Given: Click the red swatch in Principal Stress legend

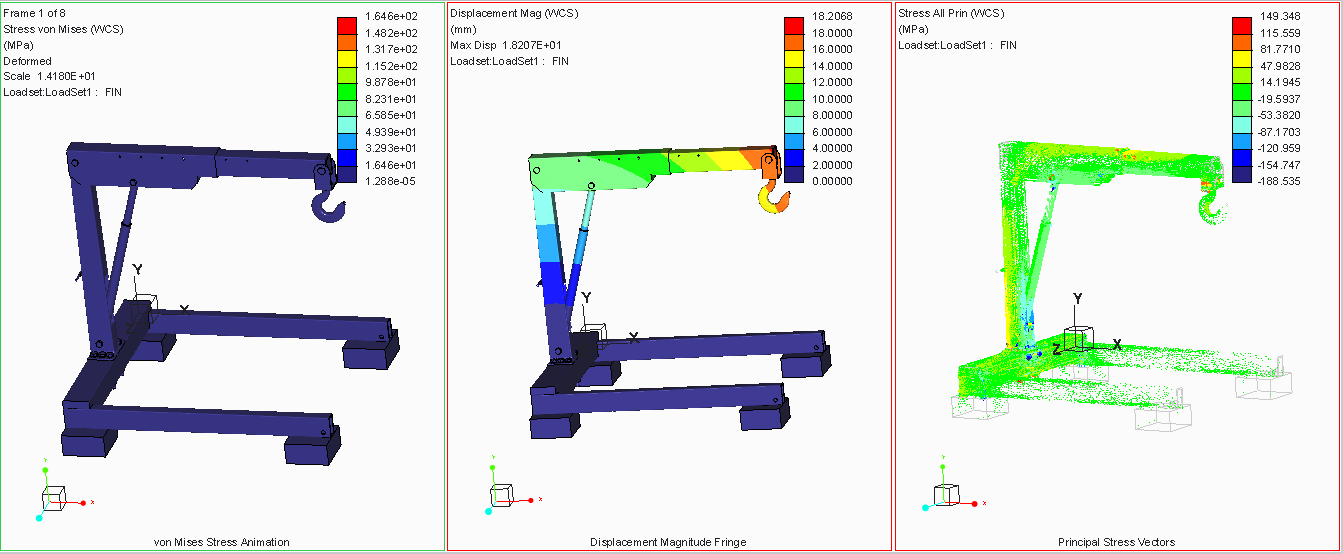Looking at the screenshot, I should pyautogui.click(x=1241, y=24).
